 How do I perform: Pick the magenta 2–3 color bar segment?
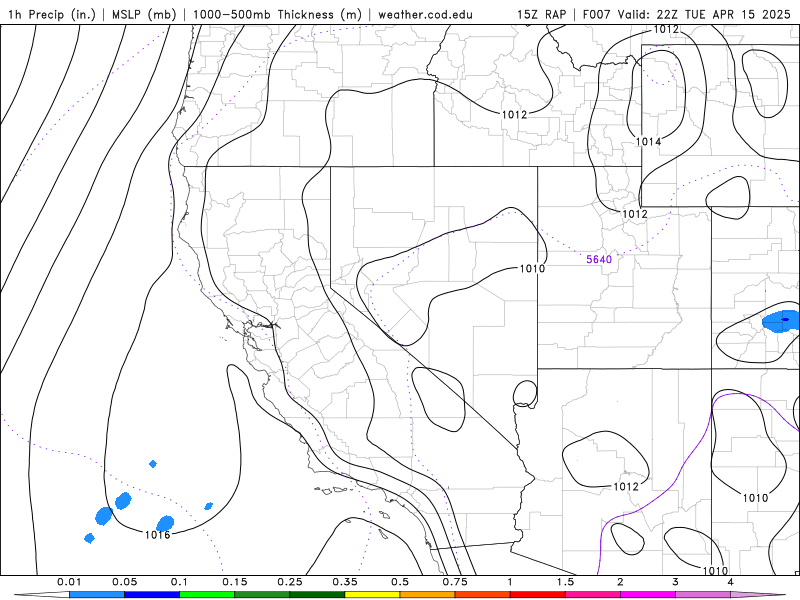tap(648, 595)
